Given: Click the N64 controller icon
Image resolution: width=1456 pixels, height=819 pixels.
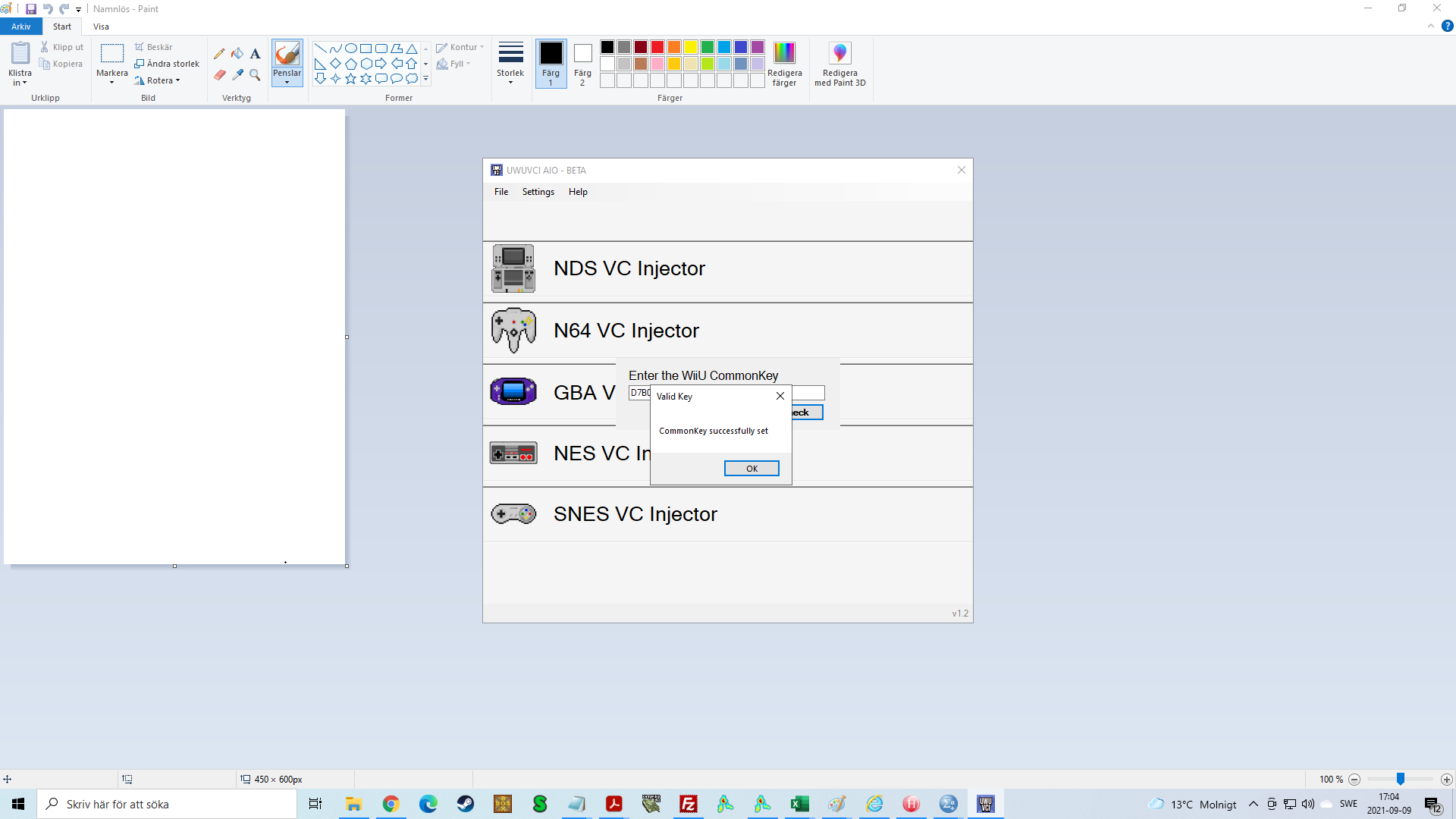Looking at the screenshot, I should [x=513, y=330].
